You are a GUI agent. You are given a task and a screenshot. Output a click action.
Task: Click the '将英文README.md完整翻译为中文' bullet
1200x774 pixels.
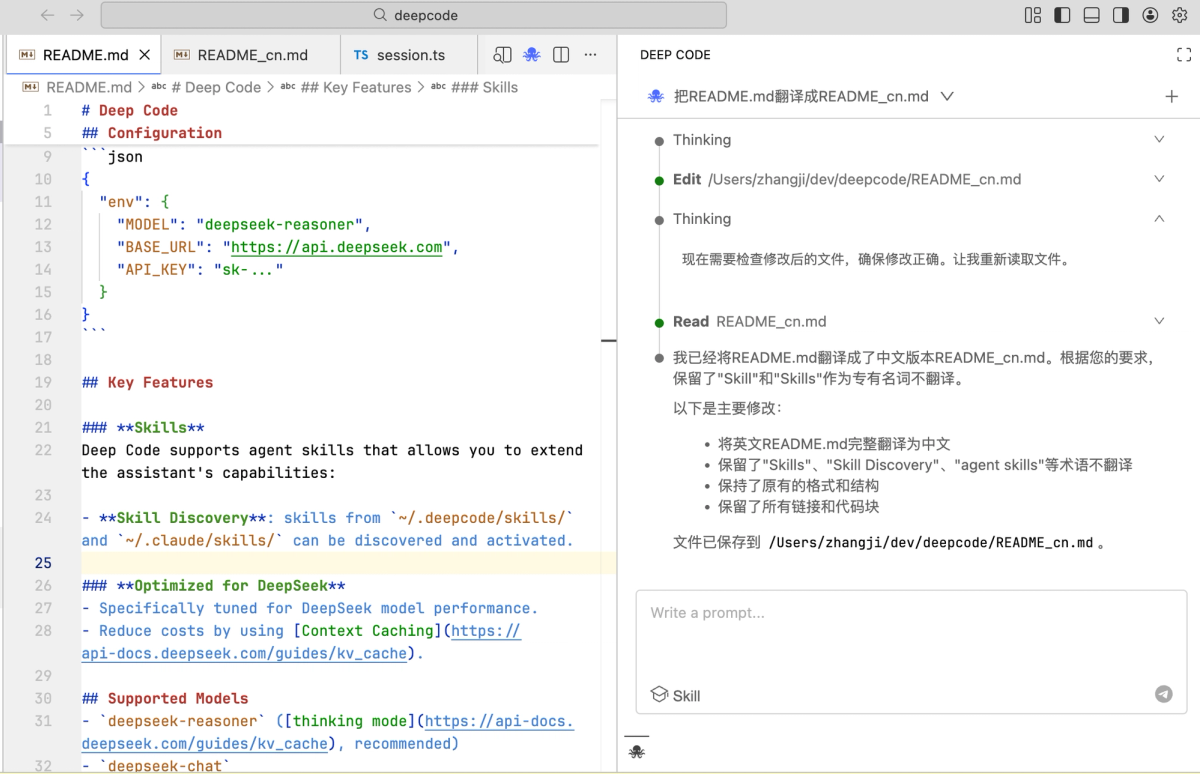(x=834, y=444)
